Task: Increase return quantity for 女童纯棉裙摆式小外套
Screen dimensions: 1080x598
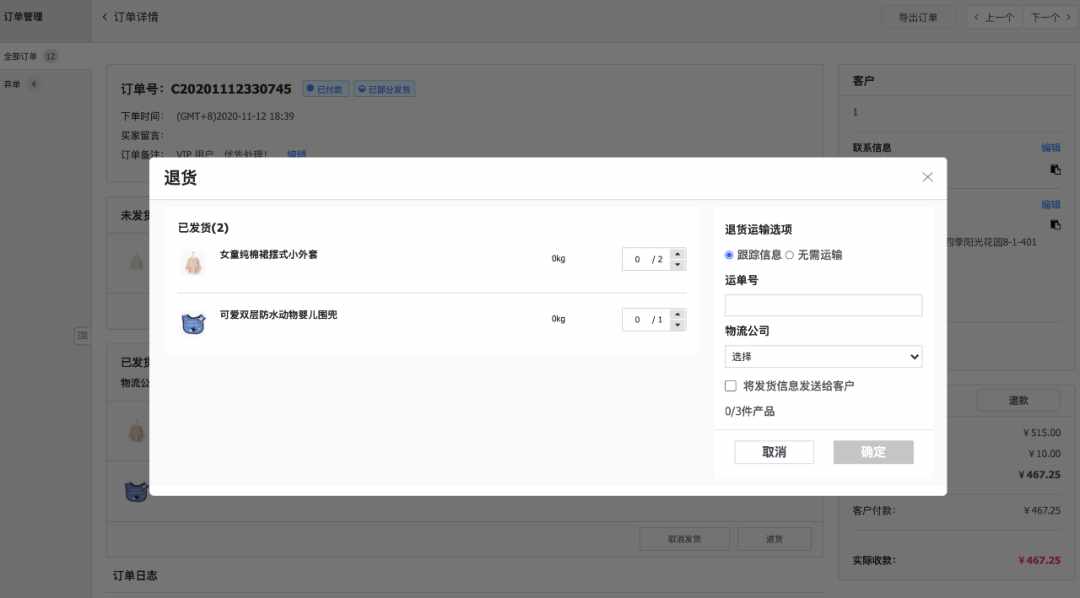Action: pos(678,254)
